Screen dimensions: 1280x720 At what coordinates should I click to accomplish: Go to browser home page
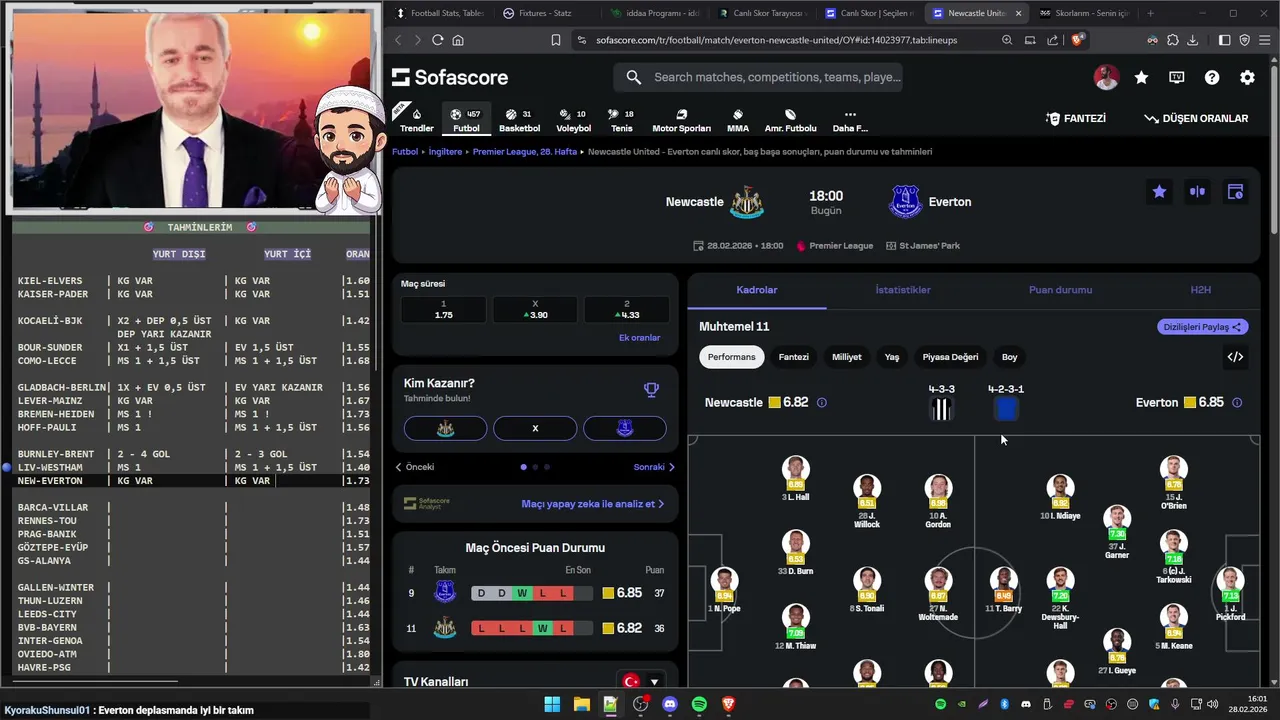click(x=458, y=40)
